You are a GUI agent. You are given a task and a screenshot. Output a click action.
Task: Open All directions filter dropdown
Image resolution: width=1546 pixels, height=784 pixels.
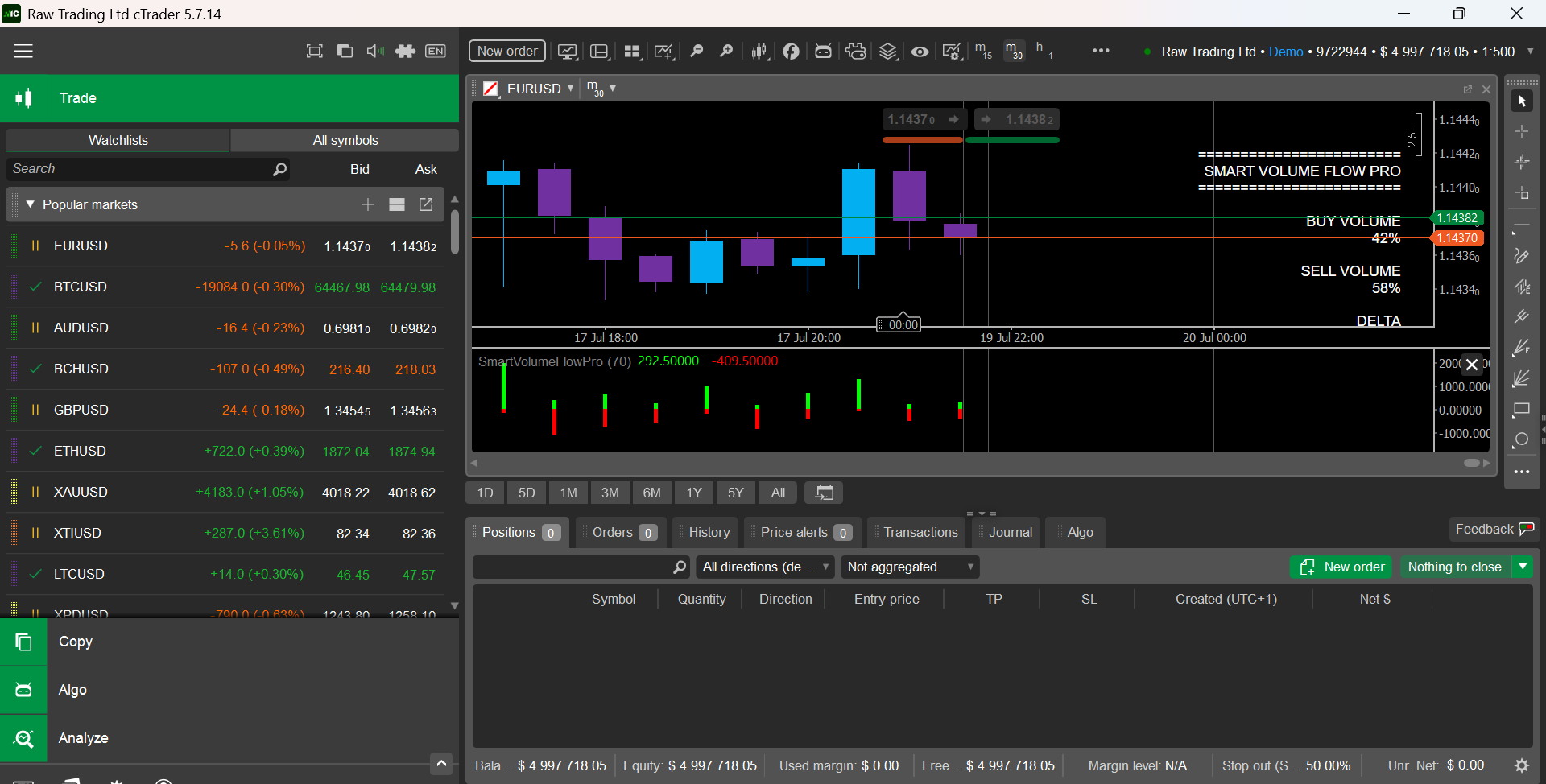tap(765, 567)
